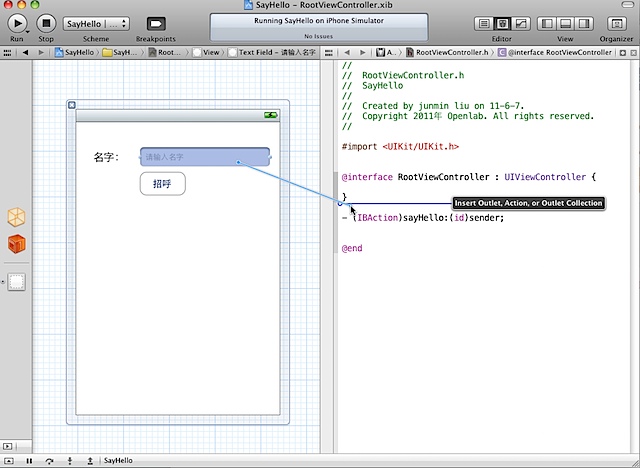Select the File's Owner cube icon
640x468 pixels.
coord(16,217)
